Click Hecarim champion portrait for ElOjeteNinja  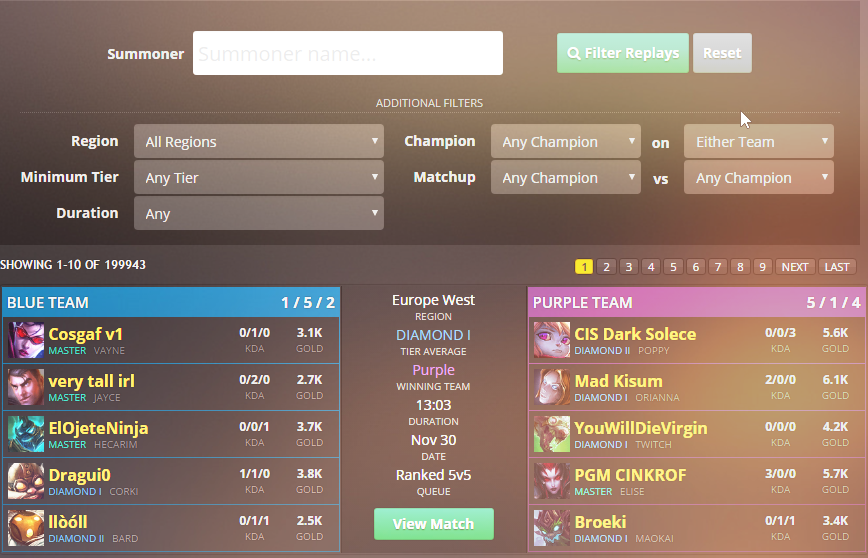(x=26, y=434)
